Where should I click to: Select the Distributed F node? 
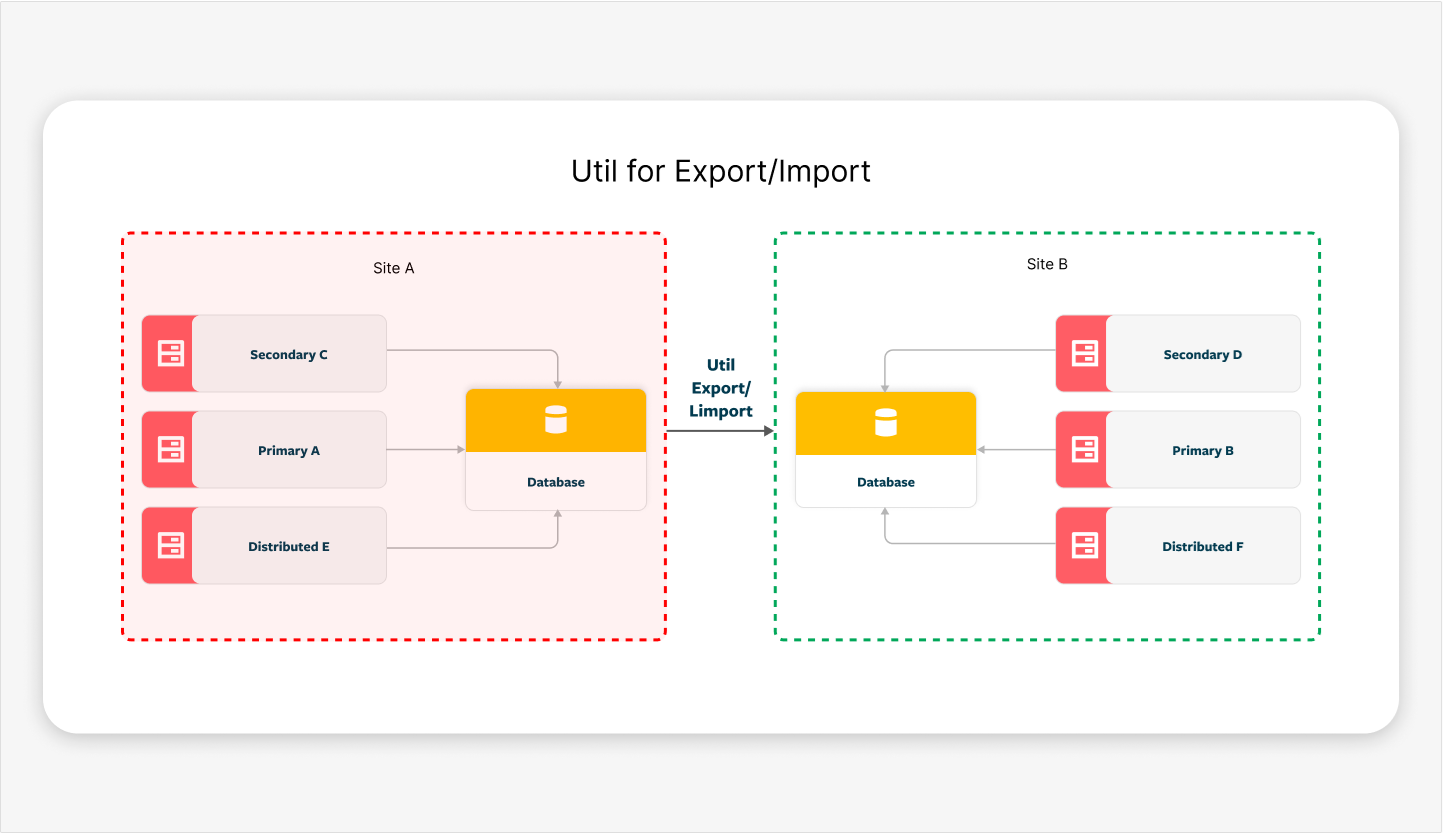1202,545
